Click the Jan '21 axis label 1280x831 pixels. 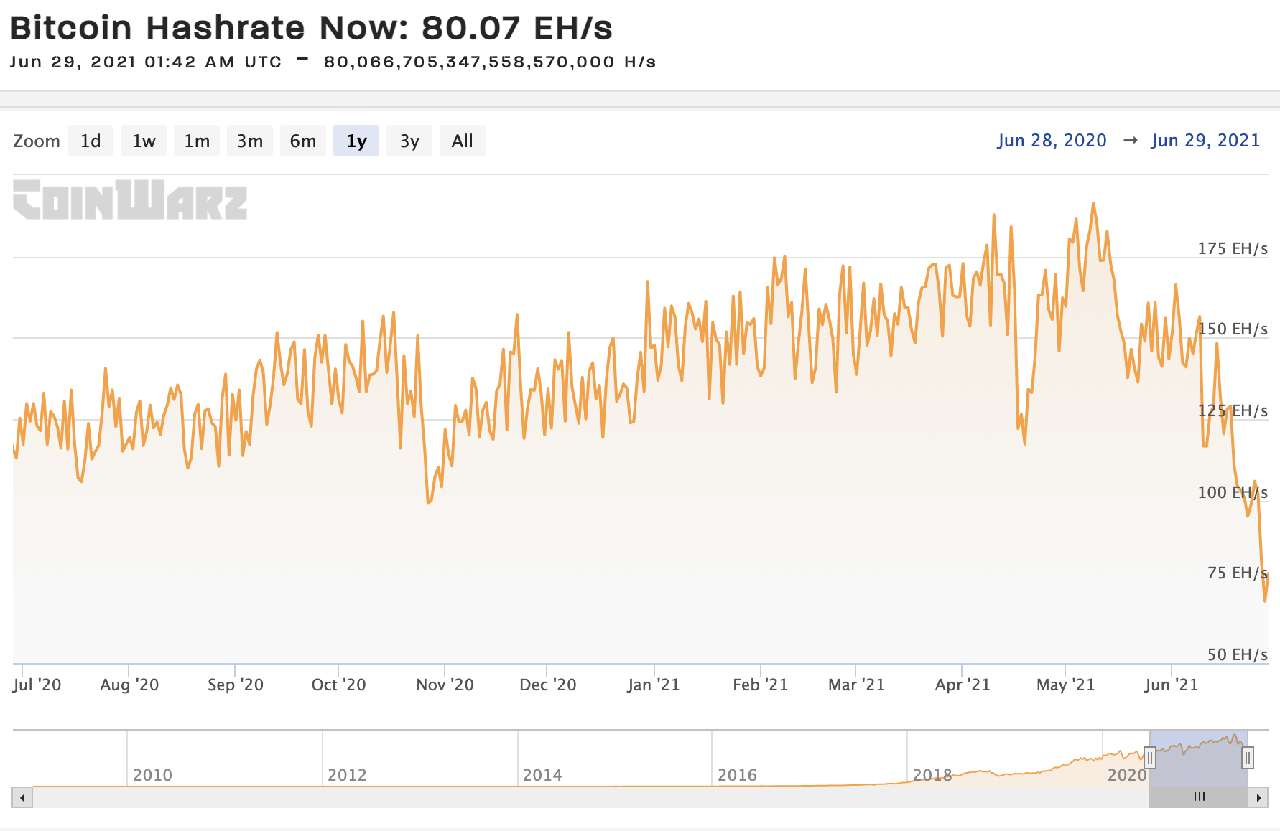tap(654, 685)
